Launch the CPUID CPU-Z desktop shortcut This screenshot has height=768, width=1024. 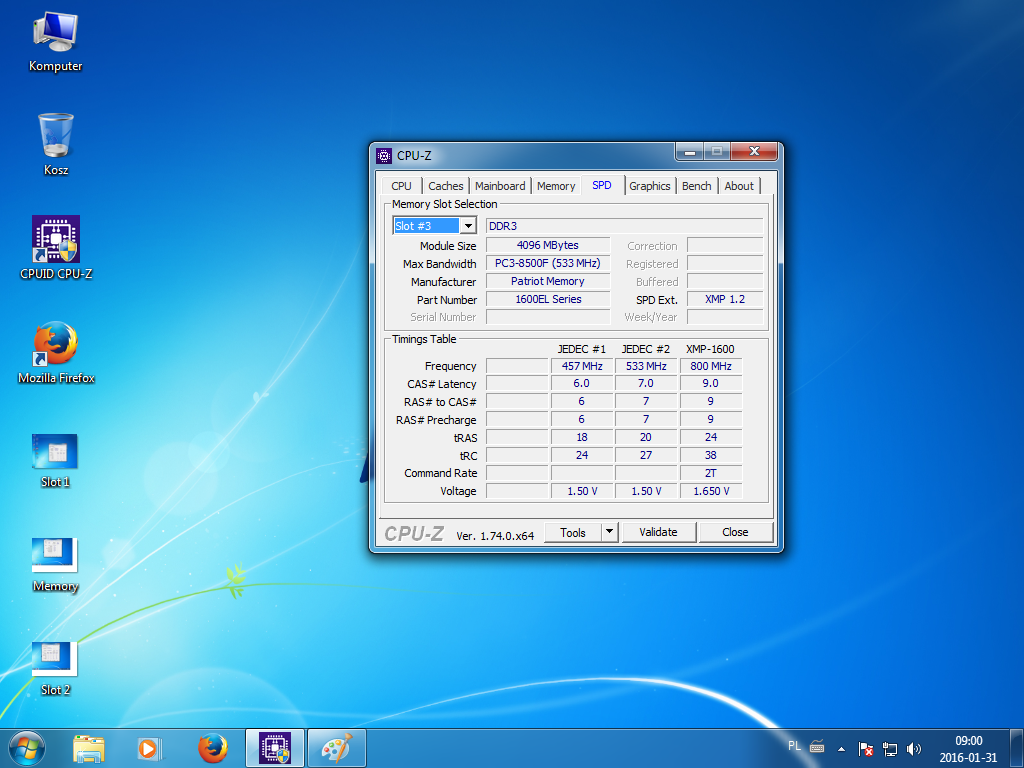click(x=55, y=240)
